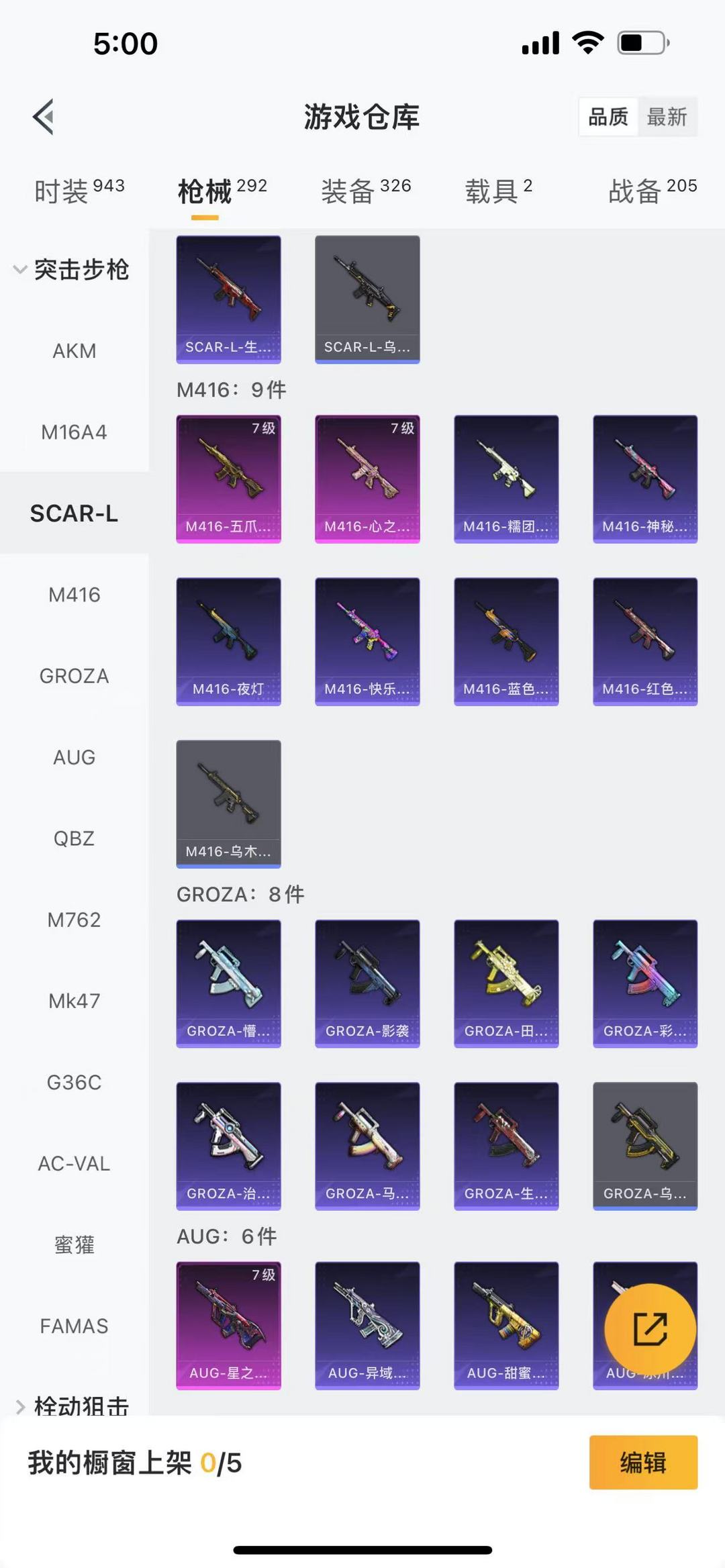The image size is (725, 1568).
Task: Switch sorting to 最新
Action: click(667, 117)
